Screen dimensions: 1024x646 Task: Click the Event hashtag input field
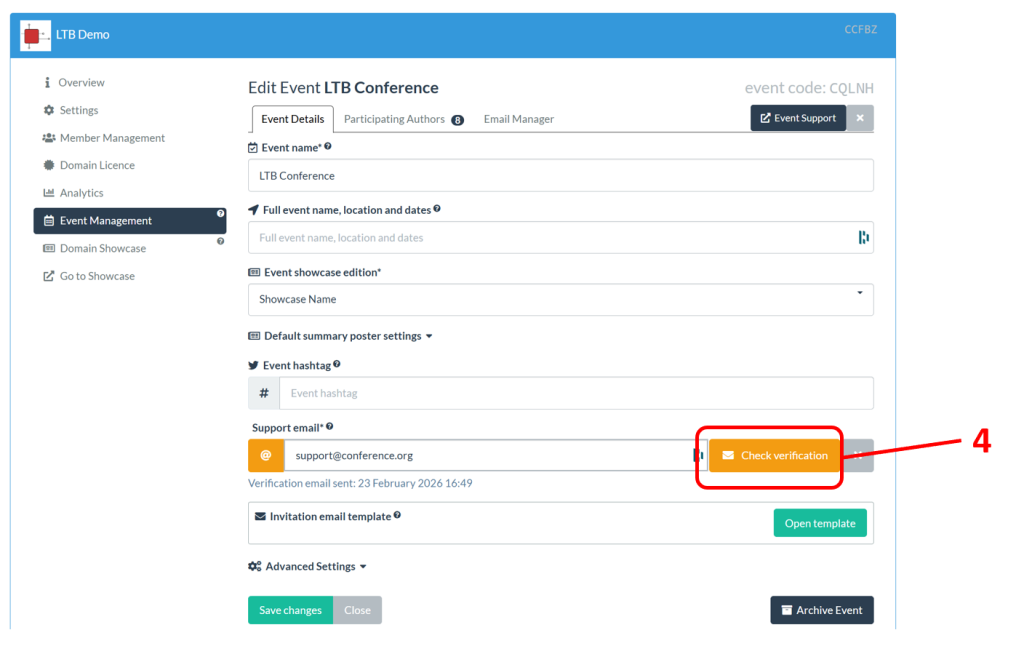click(575, 393)
